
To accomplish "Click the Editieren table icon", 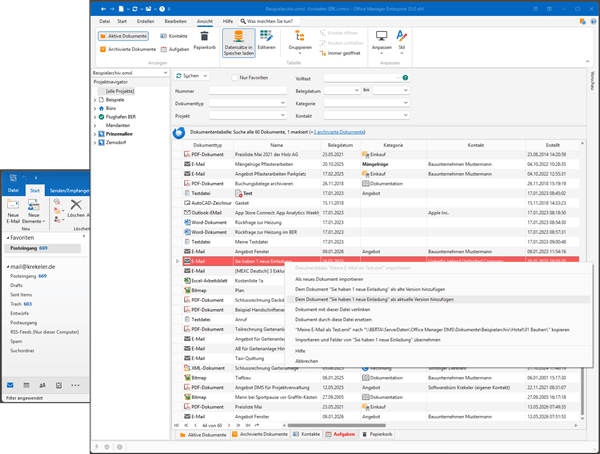I will pos(266,40).
